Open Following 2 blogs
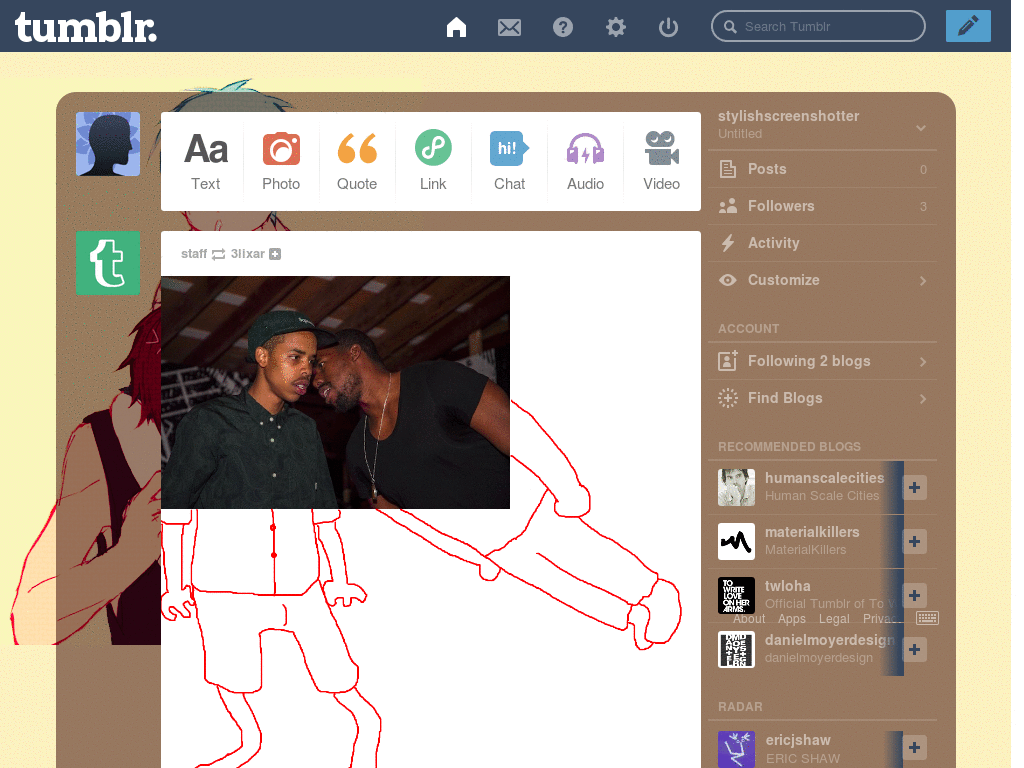Image resolution: width=1024 pixels, height=768 pixels. point(822,361)
